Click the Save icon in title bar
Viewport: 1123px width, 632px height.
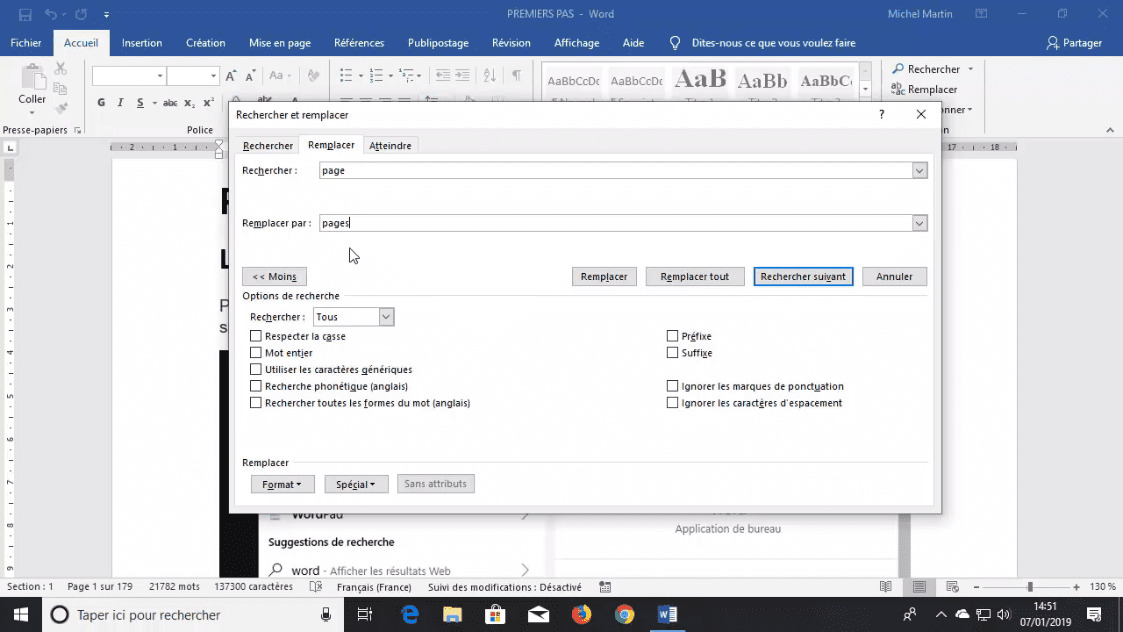[x=25, y=14]
